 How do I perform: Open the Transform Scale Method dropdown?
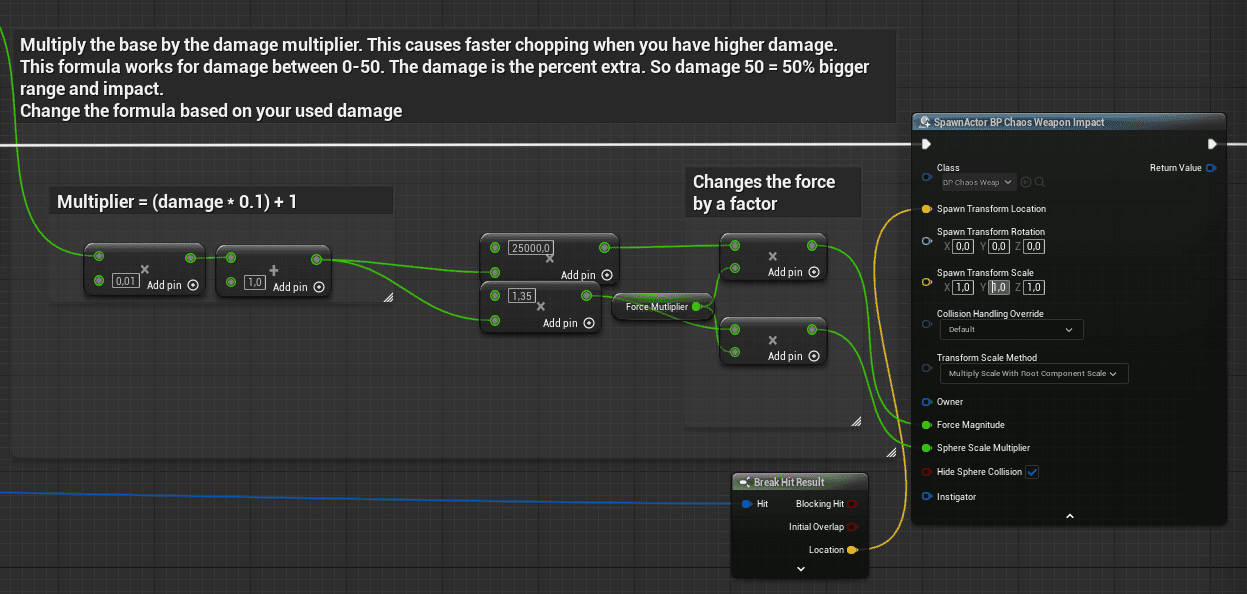[1034, 373]
